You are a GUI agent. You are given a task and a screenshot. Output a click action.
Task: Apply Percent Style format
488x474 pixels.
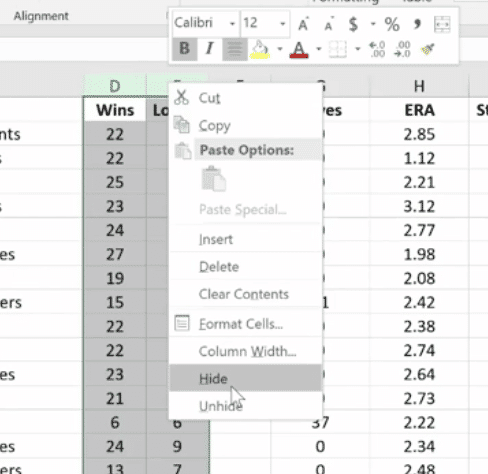coord(392,24)
